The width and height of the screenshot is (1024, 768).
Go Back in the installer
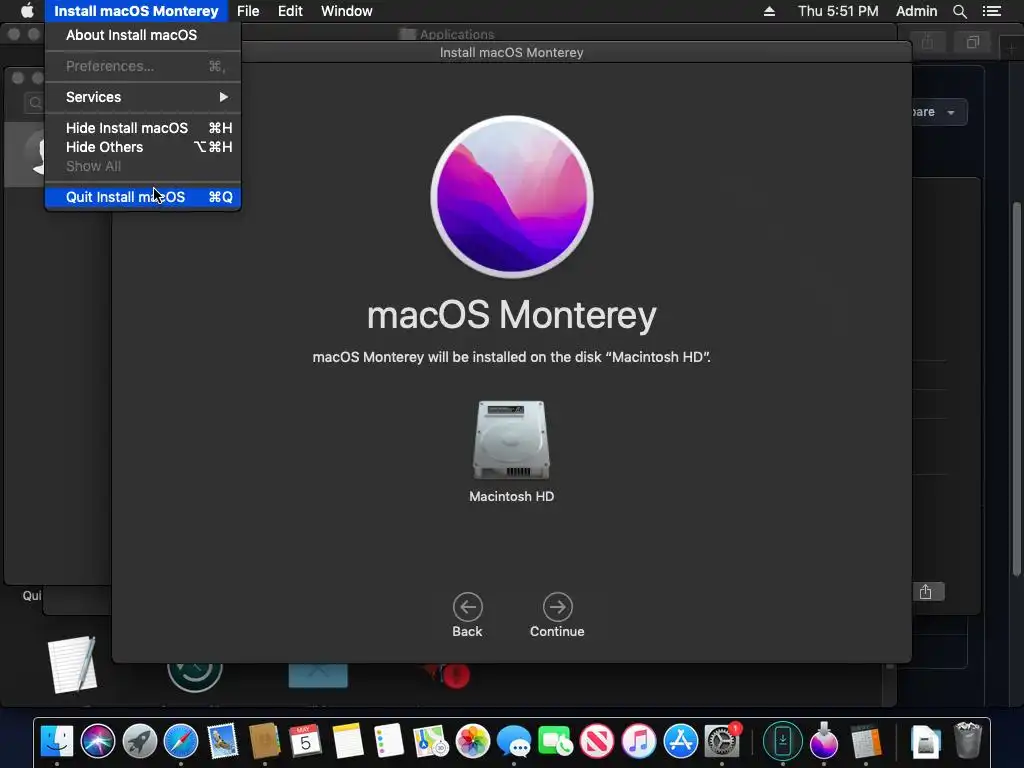[x=468, y=615]
